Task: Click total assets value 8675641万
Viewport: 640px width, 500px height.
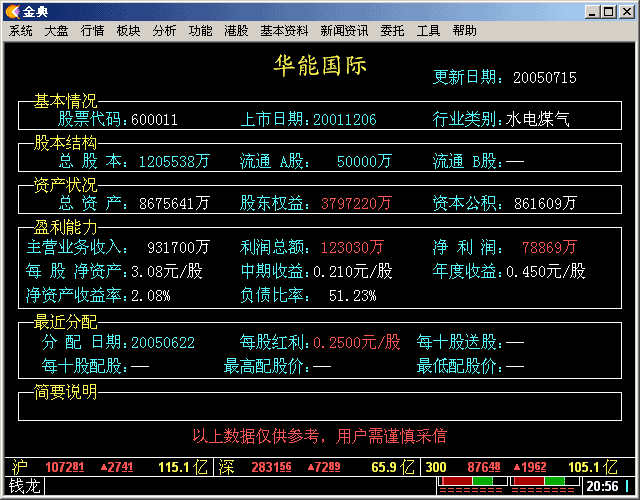Action: coord(174,203)
